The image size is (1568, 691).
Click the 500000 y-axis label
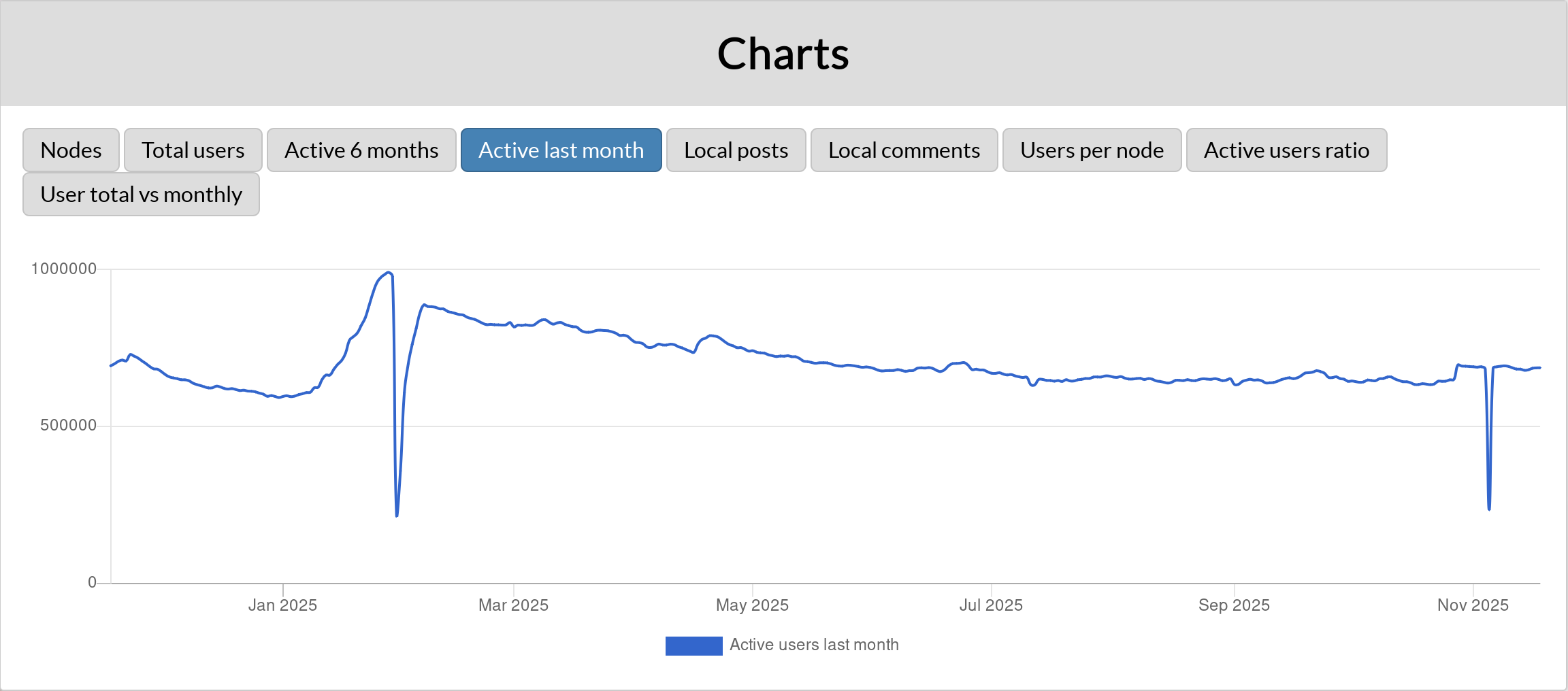(x=68, y=426)
